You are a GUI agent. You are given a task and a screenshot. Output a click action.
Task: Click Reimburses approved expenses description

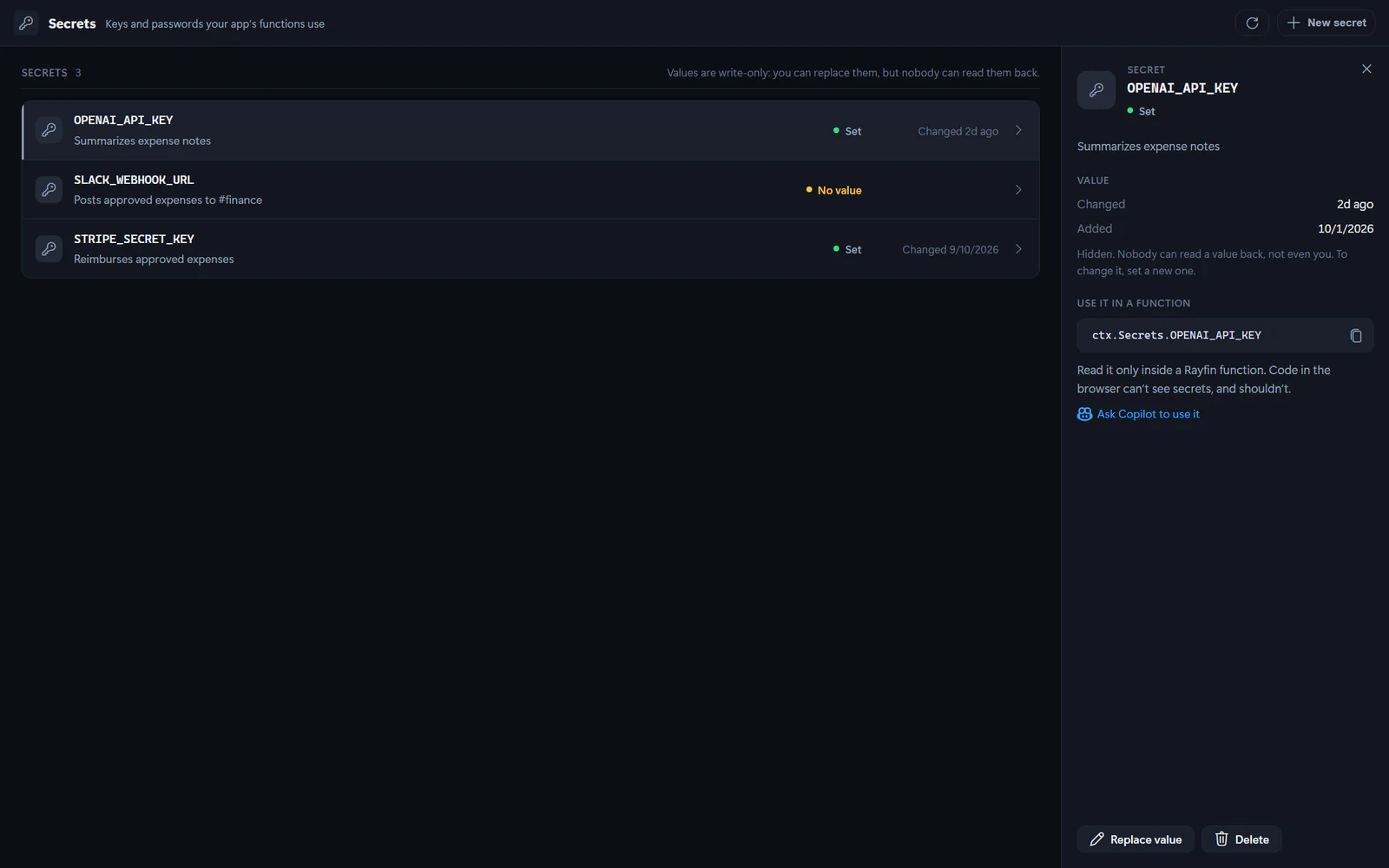154,259
